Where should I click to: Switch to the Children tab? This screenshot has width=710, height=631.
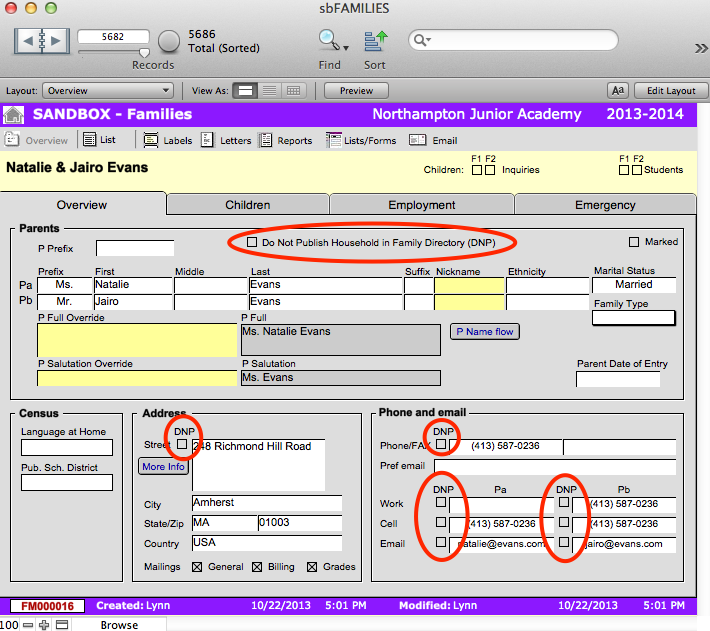point(247,205)
